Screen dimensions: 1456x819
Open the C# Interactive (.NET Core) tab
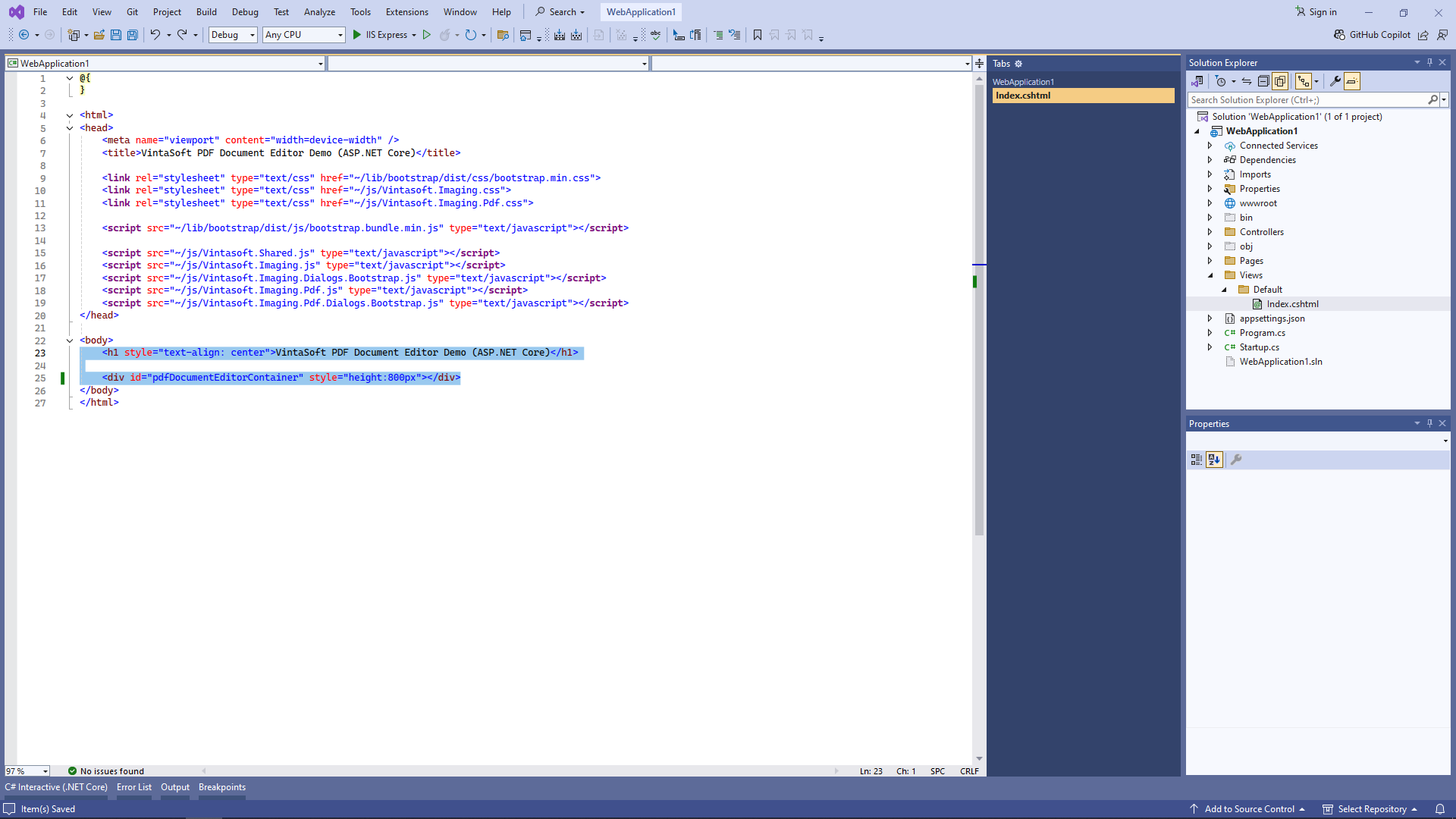(x=56, y=787)
